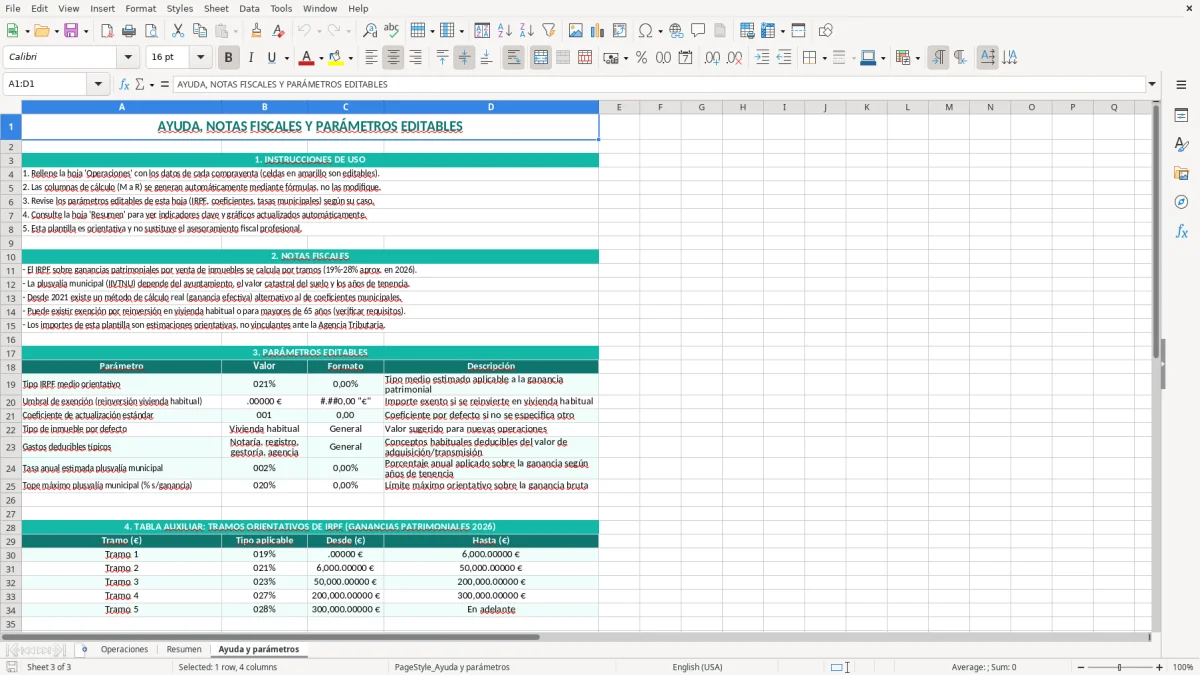Clear direct formatting
Viewport: 1200px width, 675px height.
tap(278, 31)
